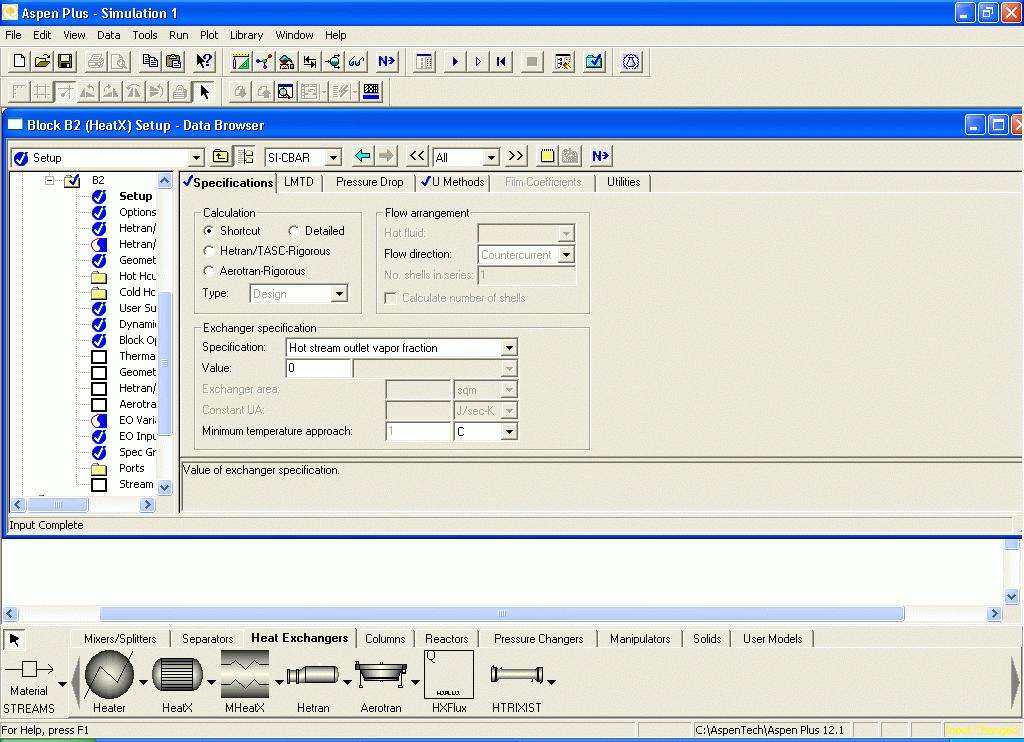Click the Open file icon
The width and height of the screenshot is (1024, 742).
tap(42, 61)
